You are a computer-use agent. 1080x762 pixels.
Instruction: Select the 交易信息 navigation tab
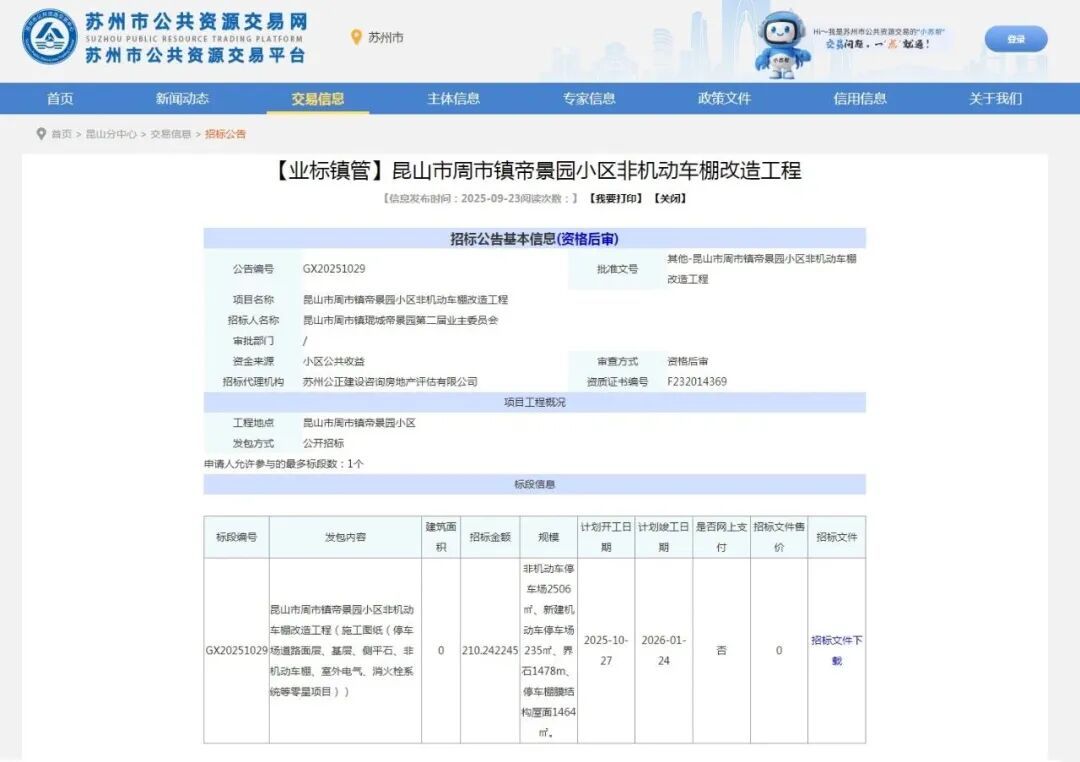[318, 99]
